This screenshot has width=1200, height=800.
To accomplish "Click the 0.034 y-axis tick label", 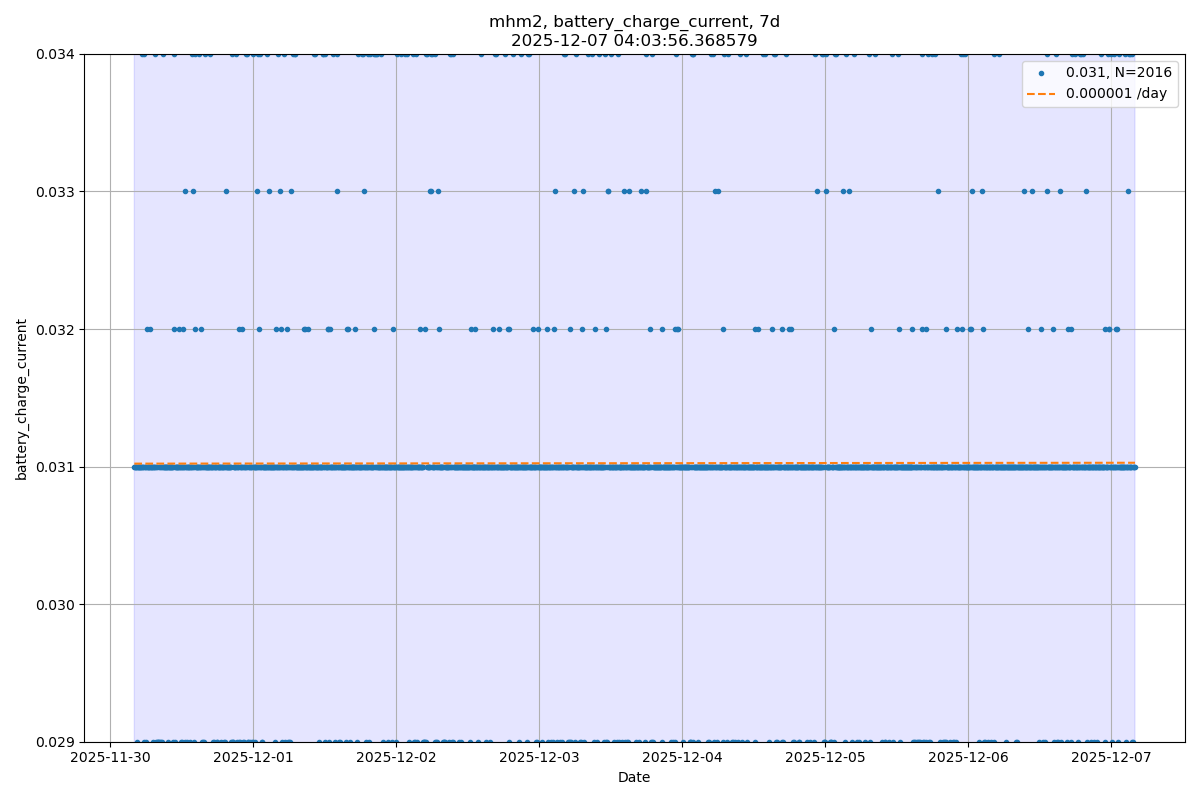I will (56, 54).
